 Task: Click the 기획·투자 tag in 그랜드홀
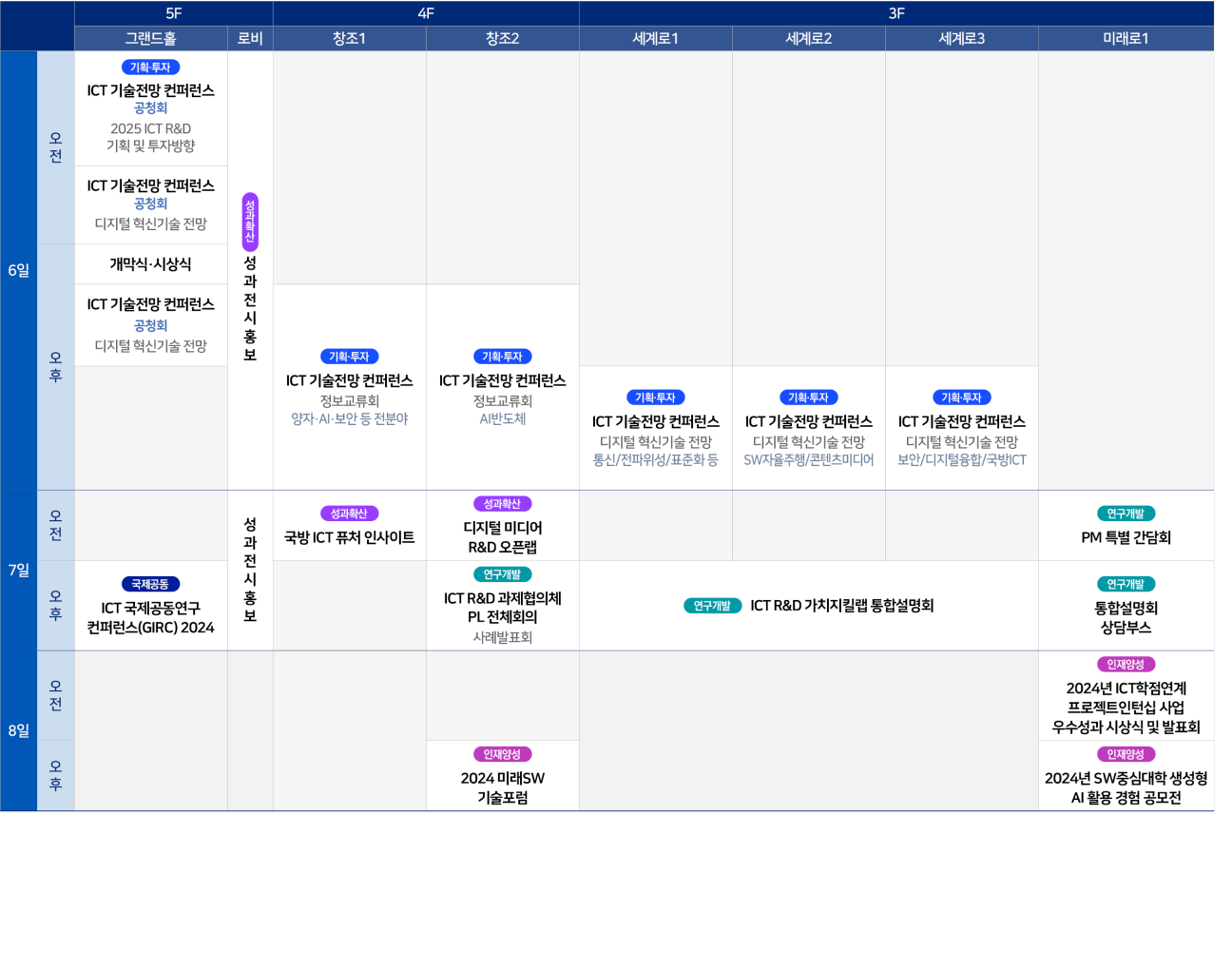click(x=150, y=68)
